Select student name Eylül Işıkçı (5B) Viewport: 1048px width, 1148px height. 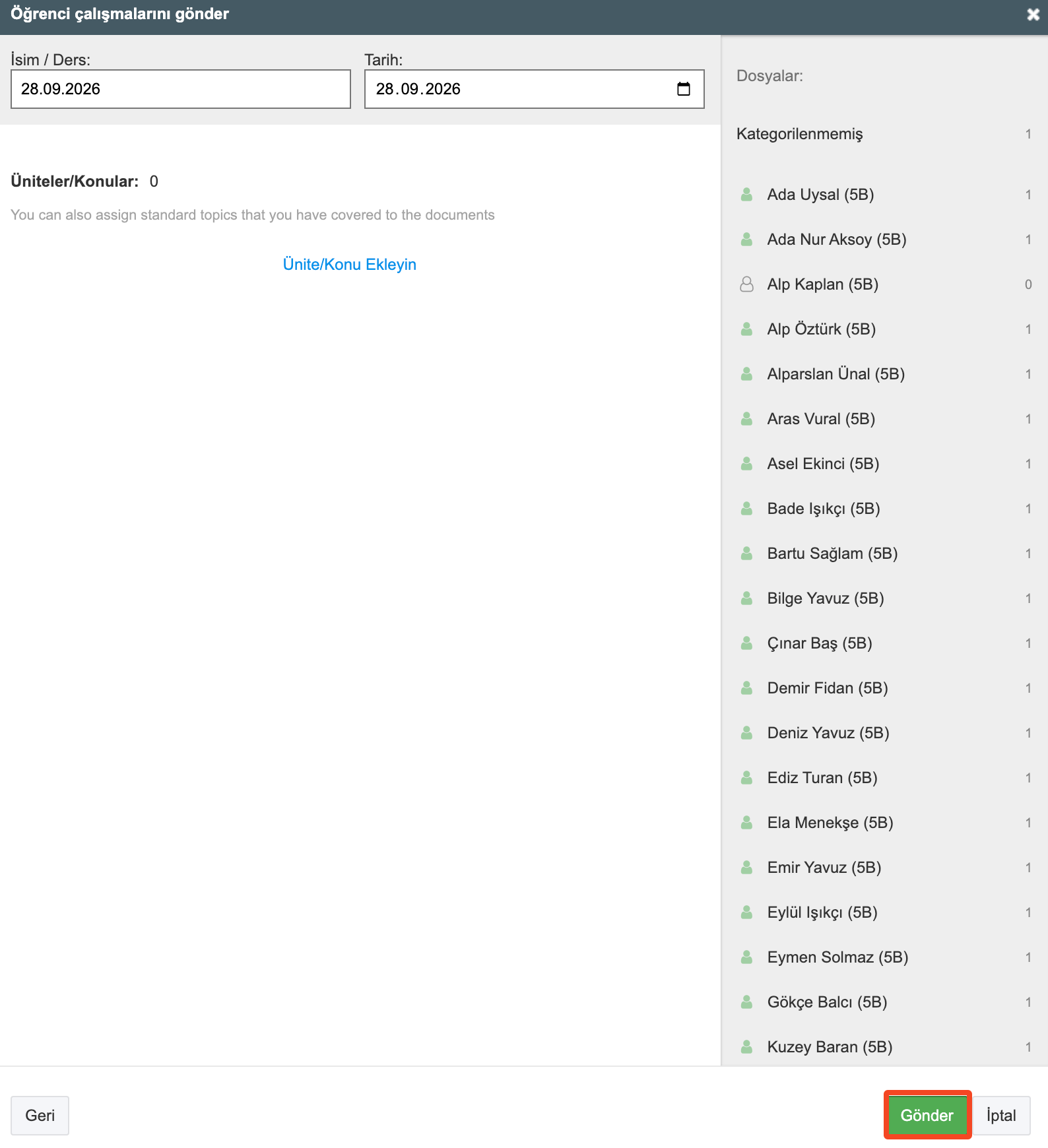point(822,912)
